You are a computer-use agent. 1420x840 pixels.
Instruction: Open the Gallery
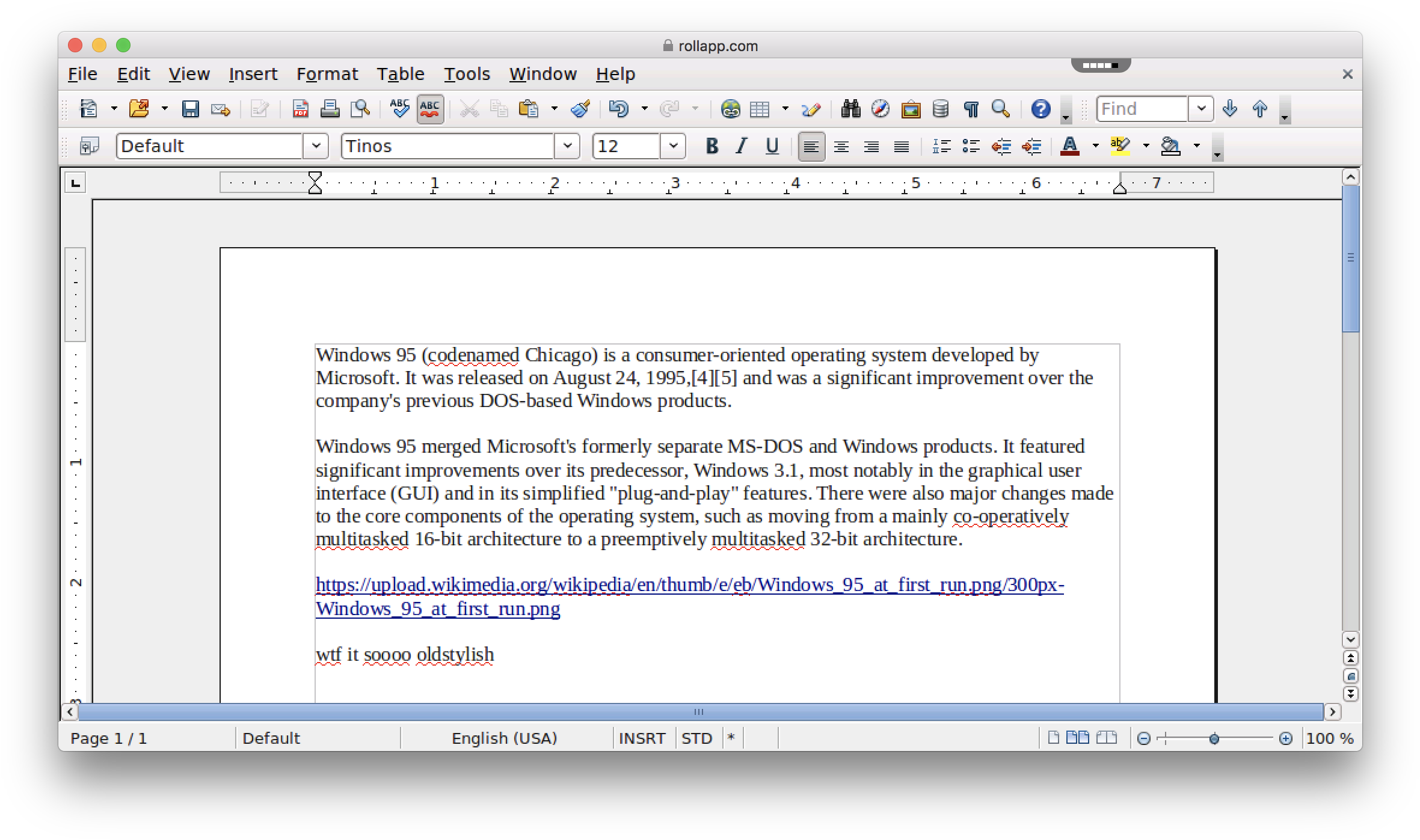[911, 109]
